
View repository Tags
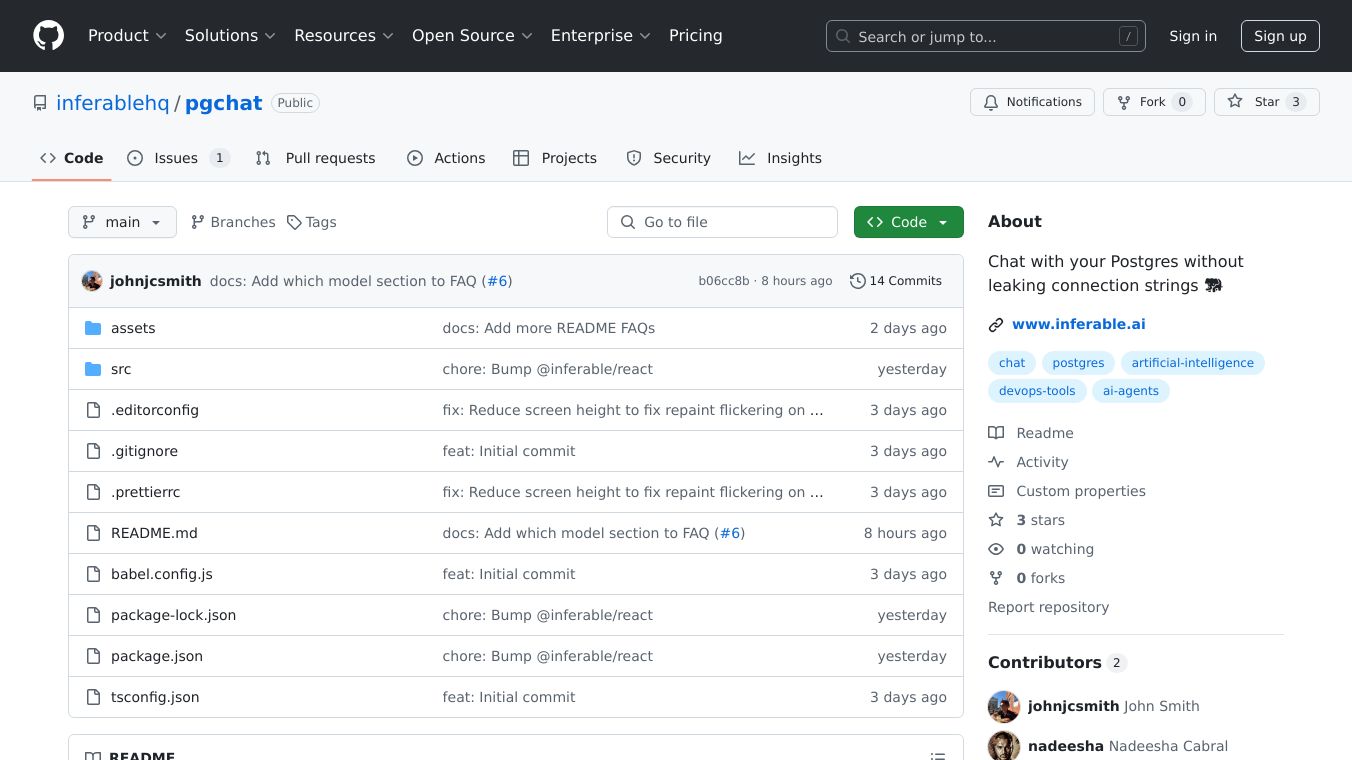pyautogui.click(x=311, y=222)
